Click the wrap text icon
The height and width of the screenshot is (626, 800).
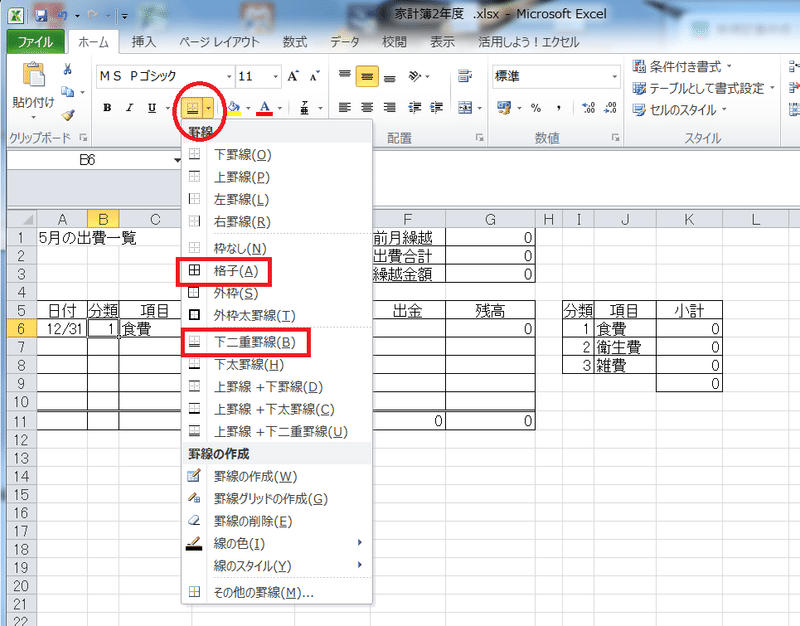tap(464, 77)
